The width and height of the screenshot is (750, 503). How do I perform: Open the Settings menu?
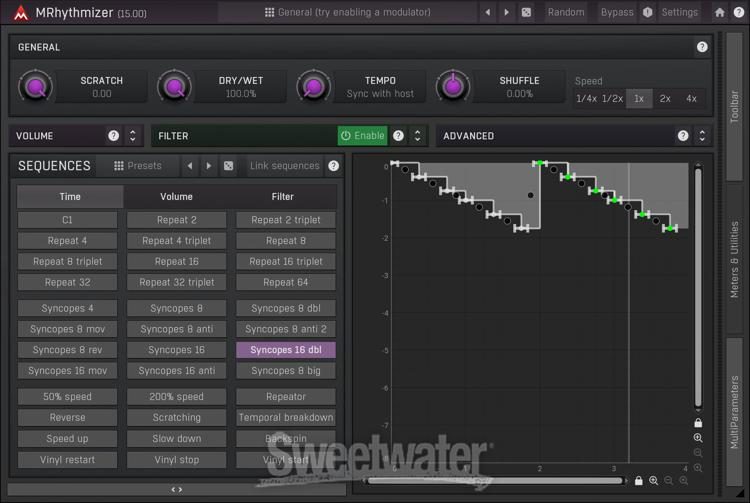click(679, 12)
